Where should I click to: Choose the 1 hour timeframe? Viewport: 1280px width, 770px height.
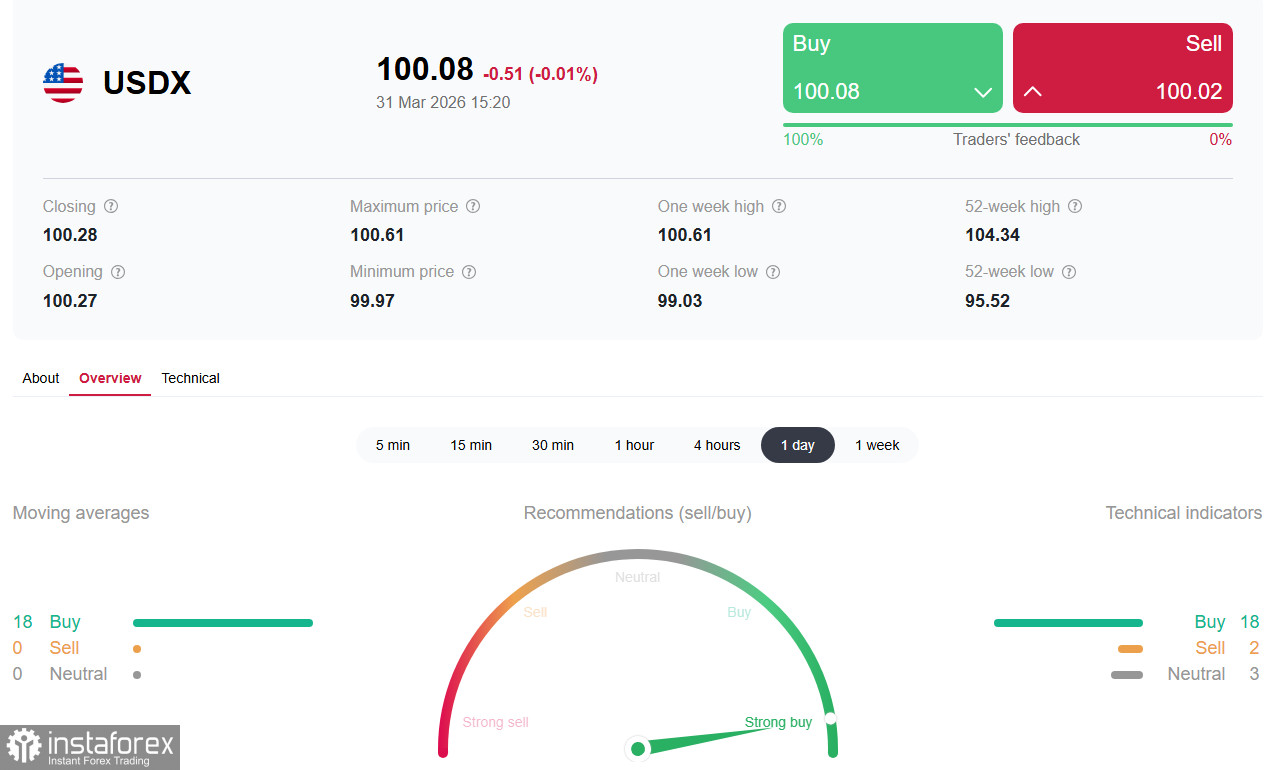coord(634,445)
